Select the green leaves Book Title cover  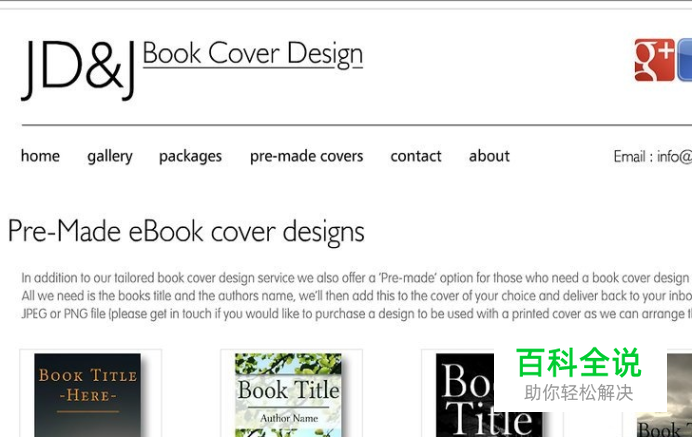(x=289, y=395)
